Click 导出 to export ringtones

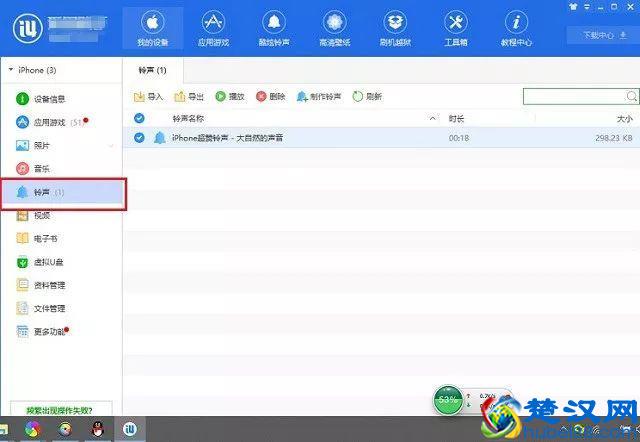tap(189, 97)
